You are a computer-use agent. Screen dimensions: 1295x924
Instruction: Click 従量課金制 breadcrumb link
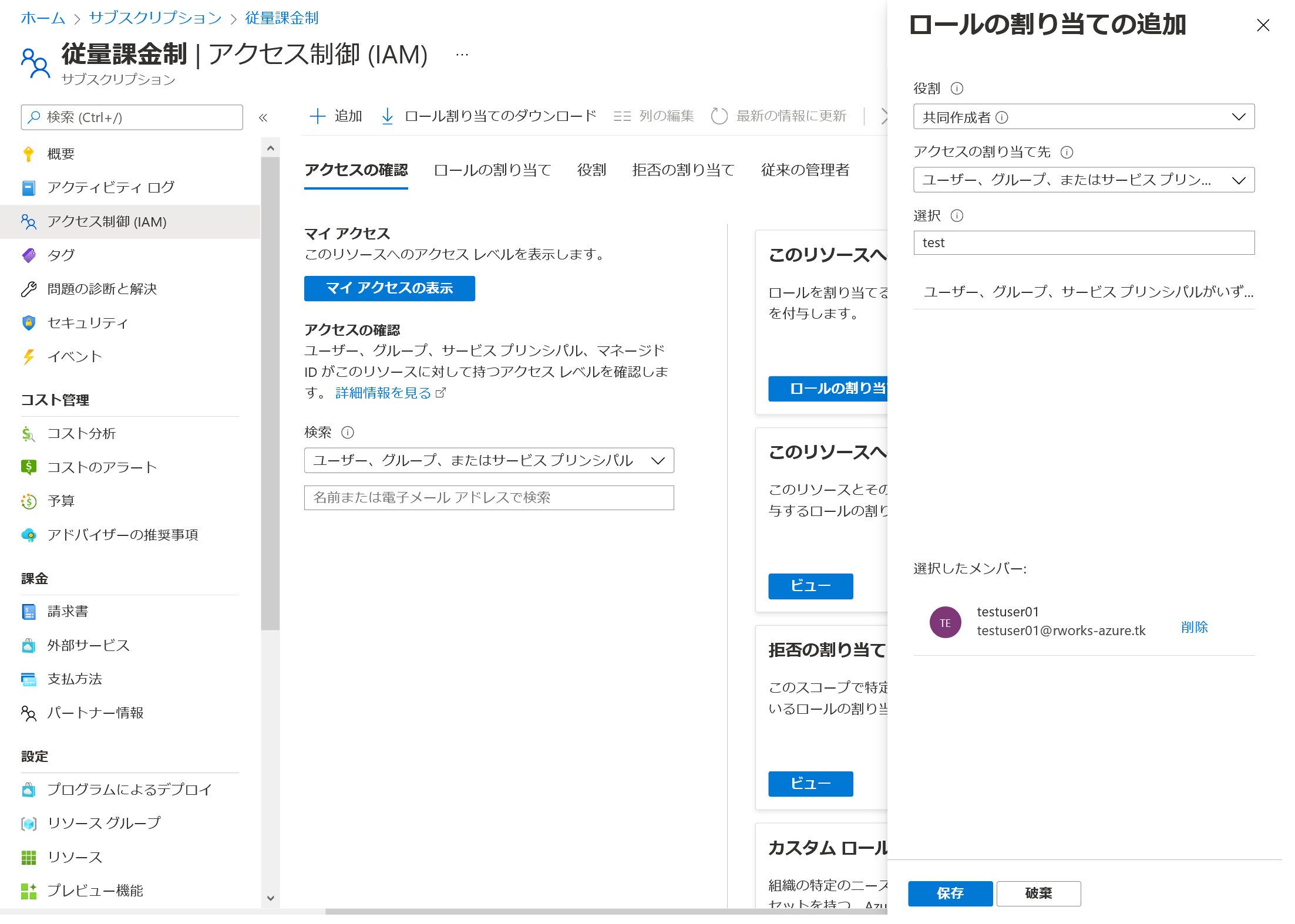tap(281, 18)
